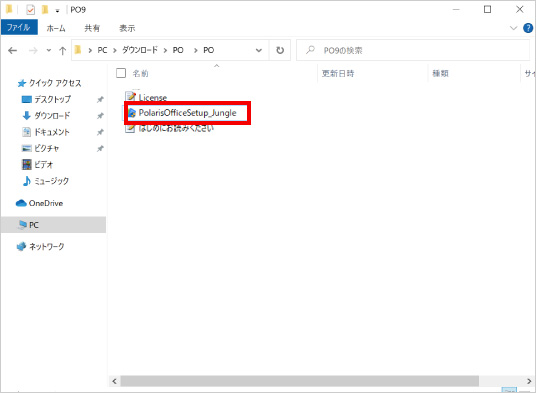
Task: Open the help question mark icon
Action: [528, 28]
